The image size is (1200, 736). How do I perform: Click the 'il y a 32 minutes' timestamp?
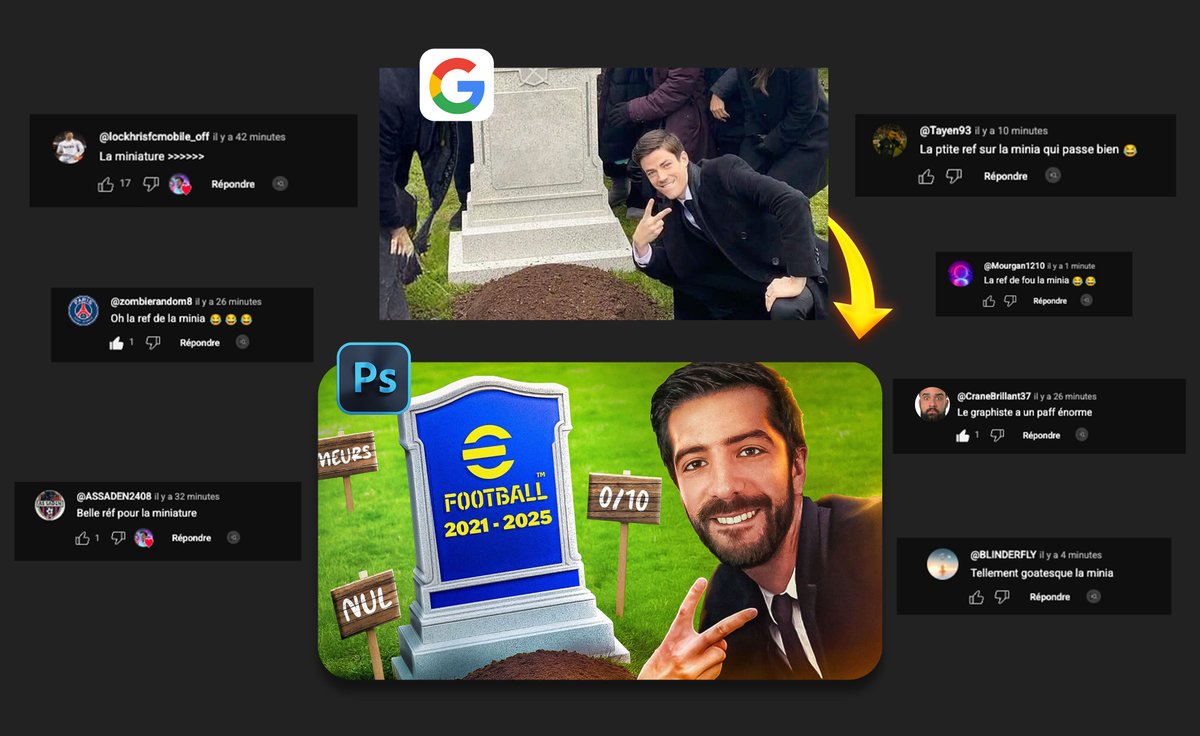pyautogui.click(x=187, y=496)
